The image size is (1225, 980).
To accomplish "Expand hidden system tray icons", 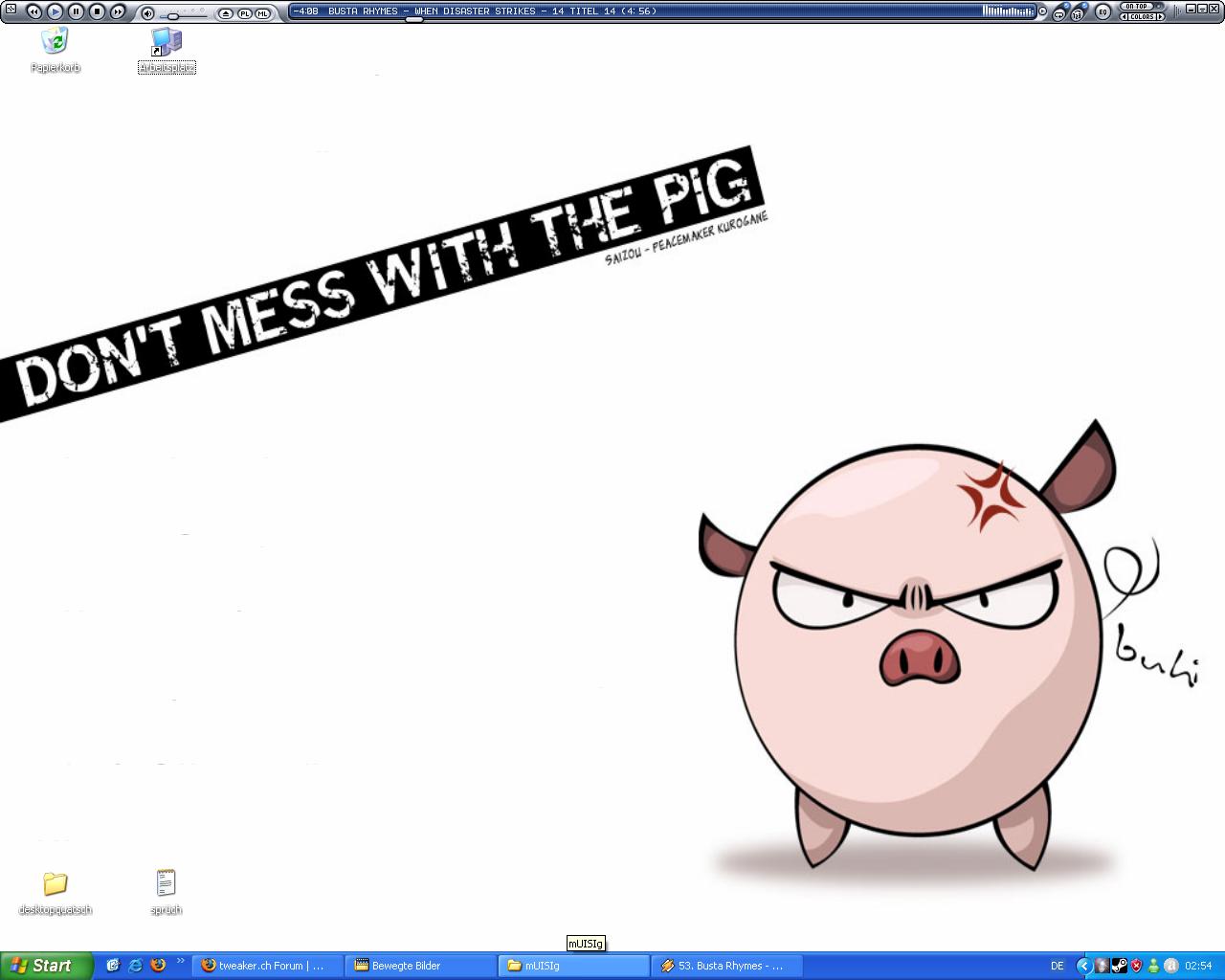I will (1083, 966).
